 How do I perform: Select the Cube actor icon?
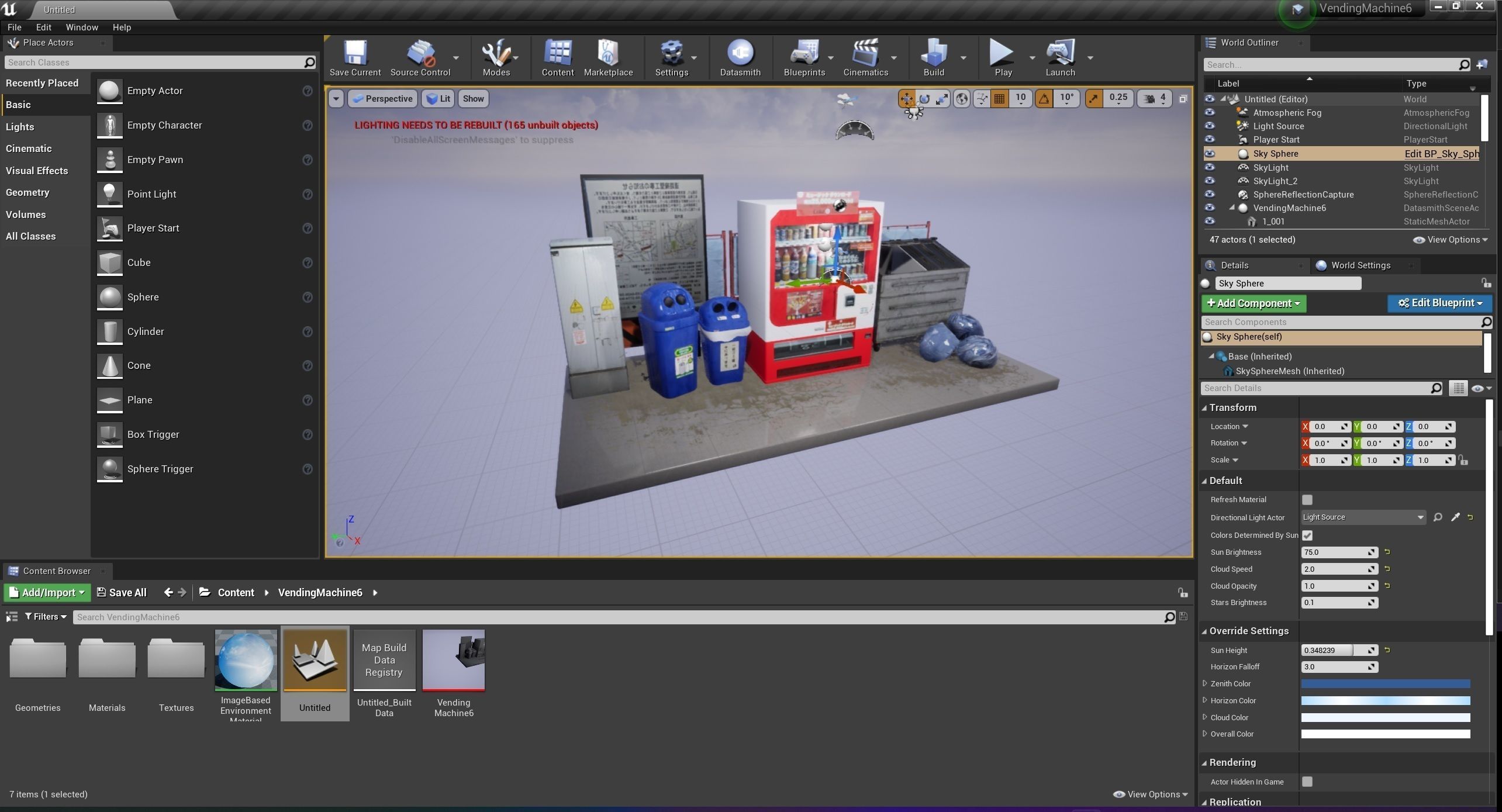coord(109,262)
